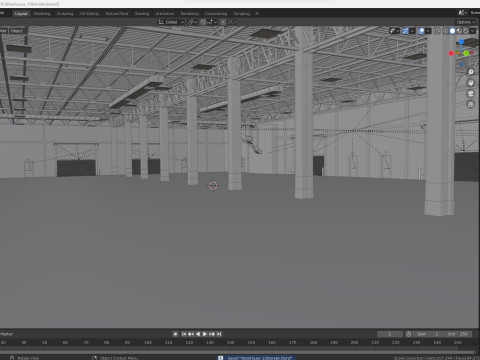Open the Global transform orientation dropdown

171,22
